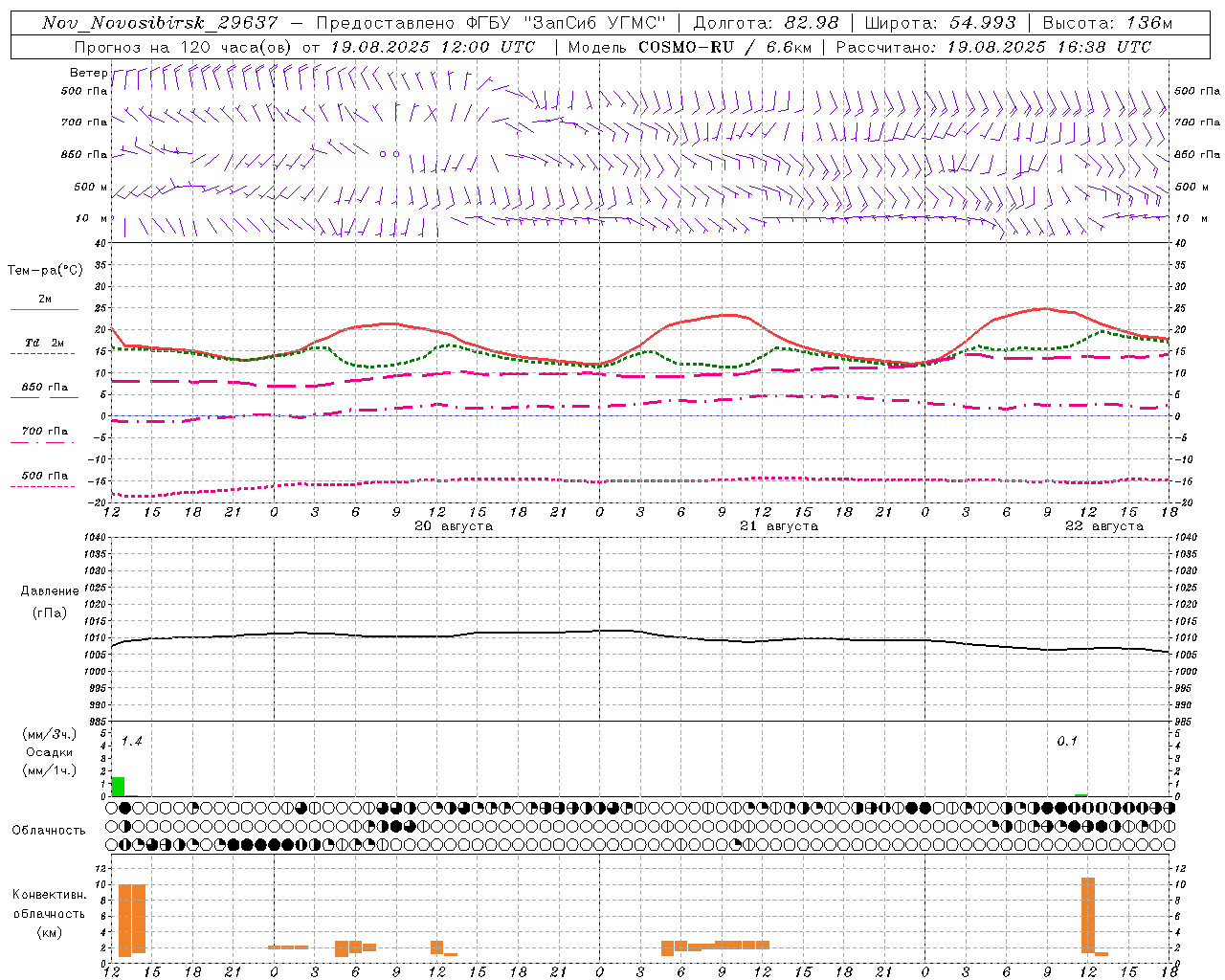Click the 22 августа date label
This screenshot has width=1225, height=980.
pyautogui.click(x=1104, y=526)
